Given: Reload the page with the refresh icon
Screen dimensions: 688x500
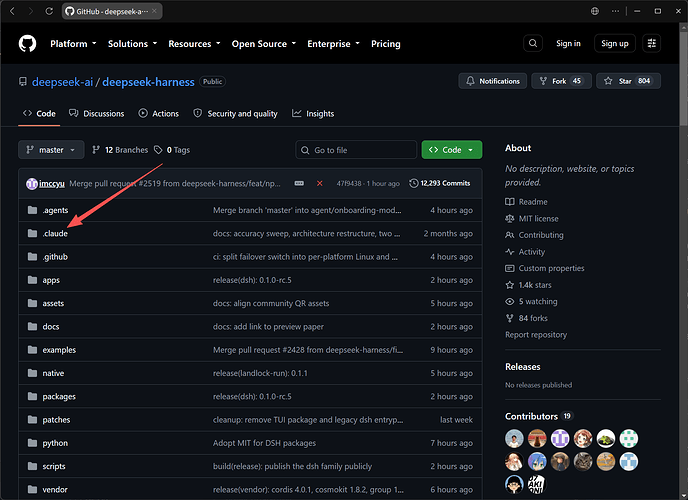Looking at the screenshot, I should 49,11.
